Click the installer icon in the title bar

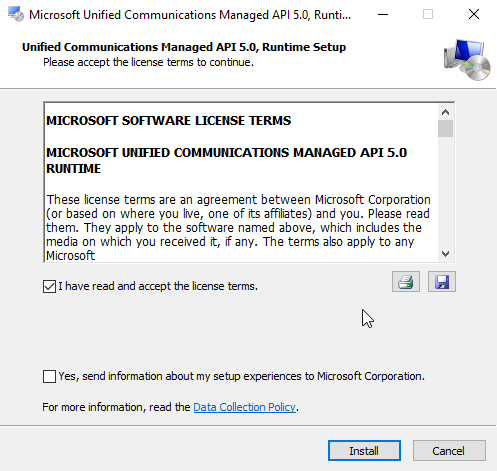[x=16, y=14]
